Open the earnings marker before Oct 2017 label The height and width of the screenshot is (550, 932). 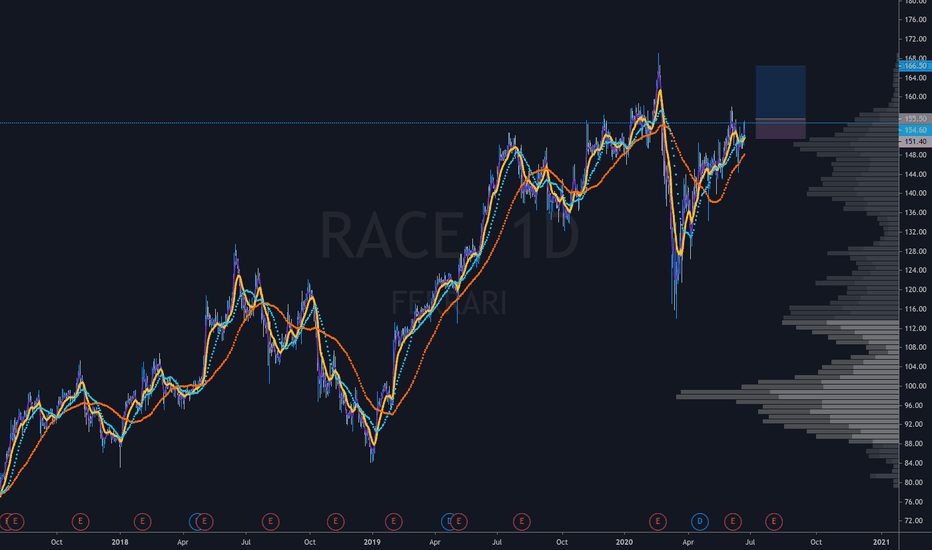15,522
